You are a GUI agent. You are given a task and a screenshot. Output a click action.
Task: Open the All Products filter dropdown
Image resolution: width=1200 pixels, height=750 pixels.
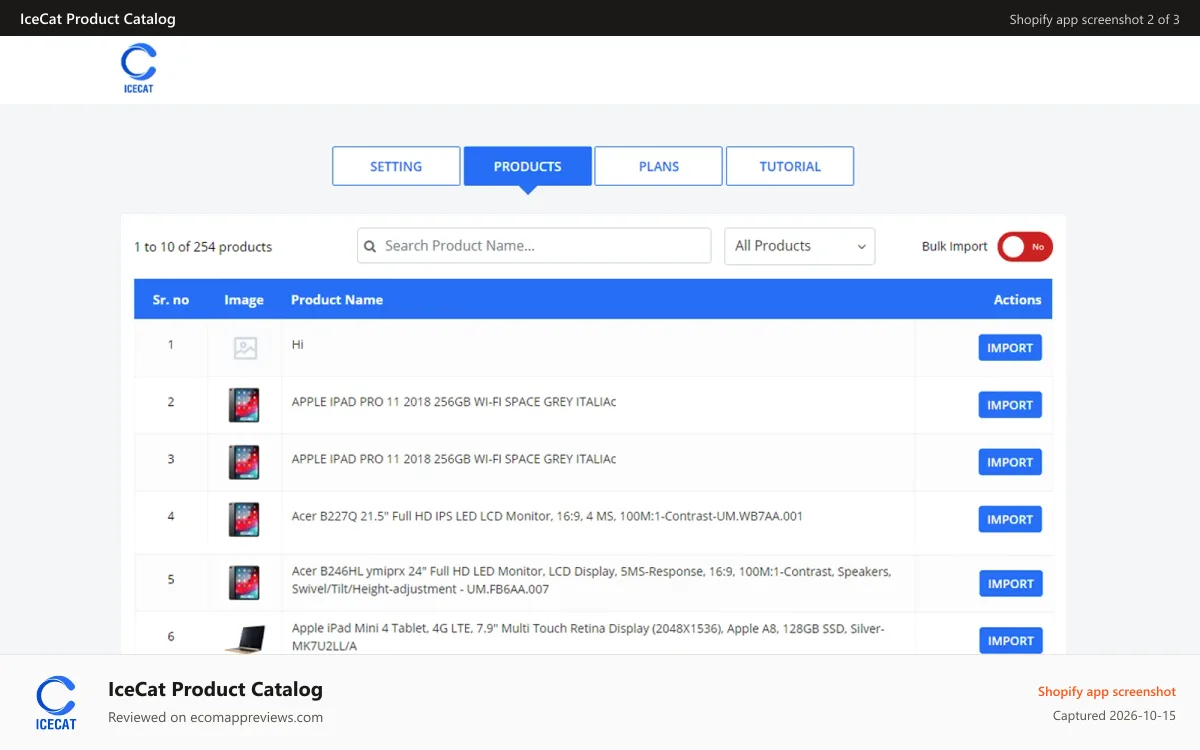coord(799,246)
